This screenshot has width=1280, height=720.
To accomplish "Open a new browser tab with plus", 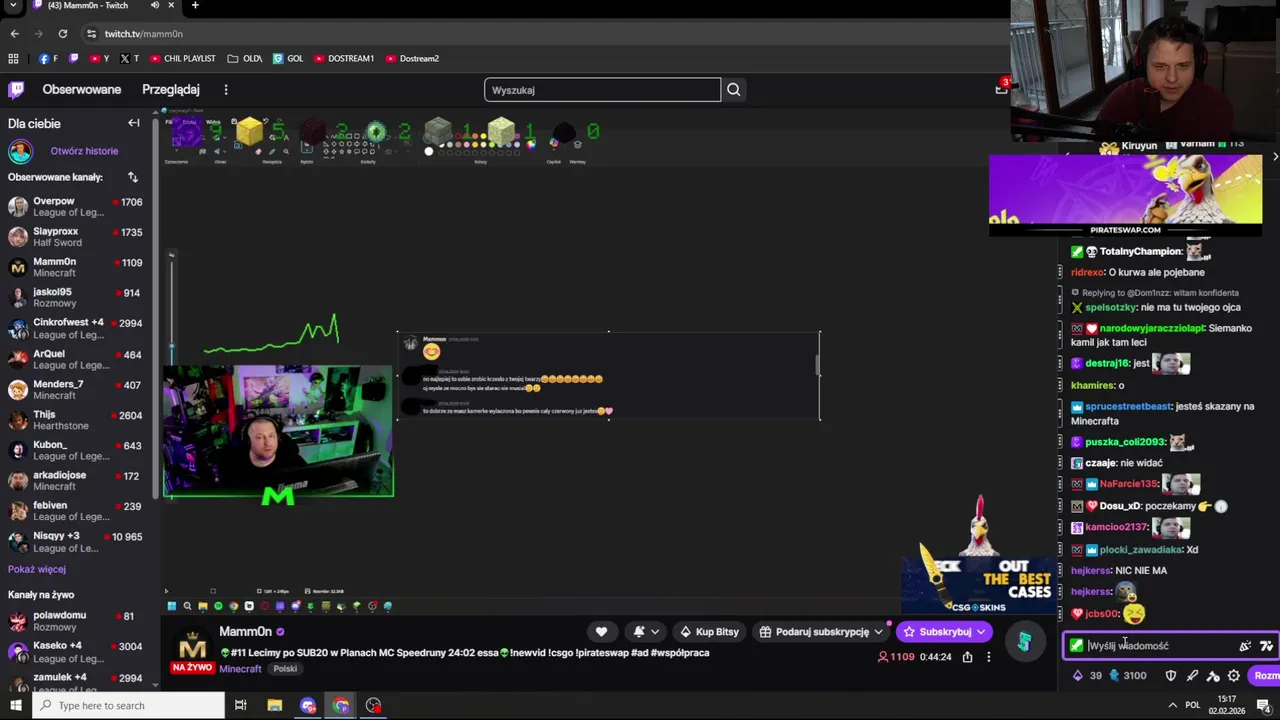I will coord(195,6).
